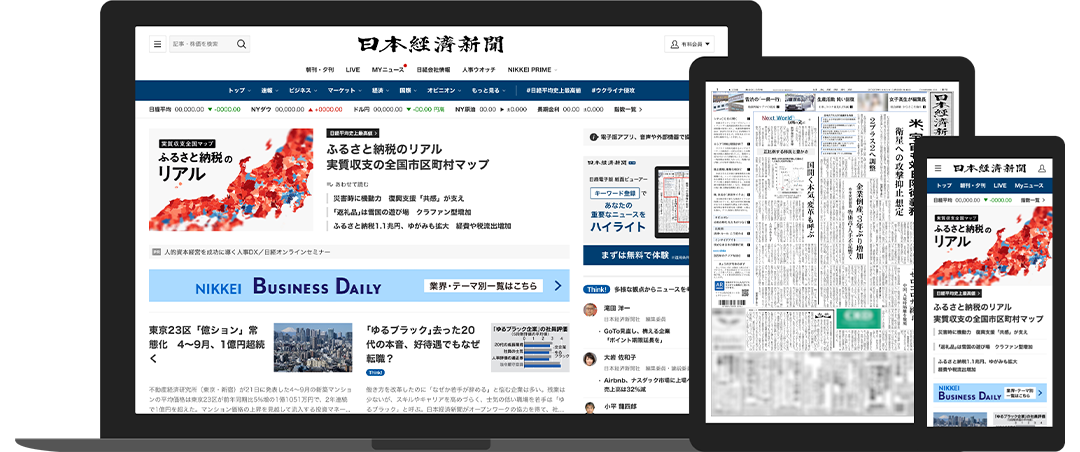Screen dimensions: 1080x452
Task: Tap the phone's hamburger menu icon
Action: tap(936, 168)
